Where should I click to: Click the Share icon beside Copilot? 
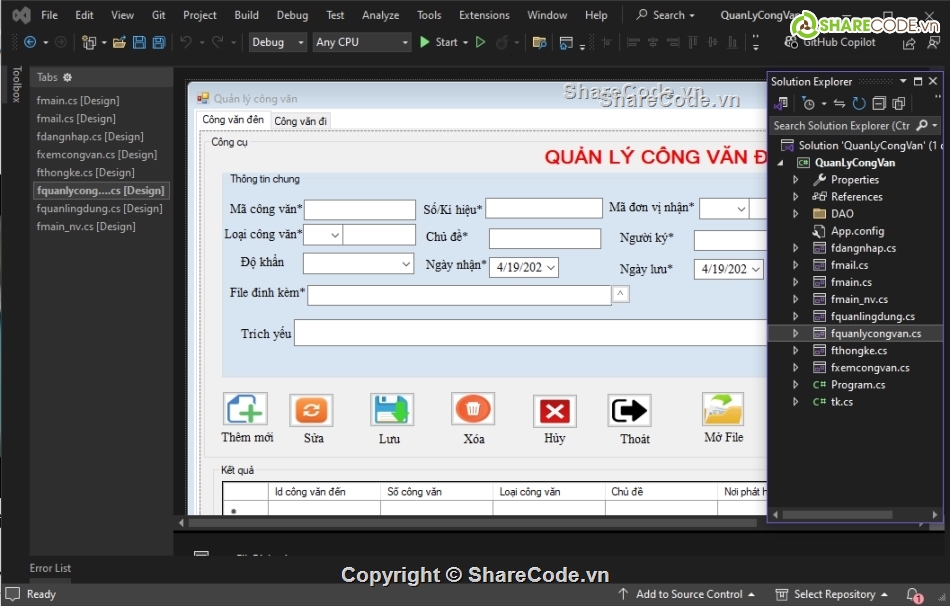(x=909, y=43)
